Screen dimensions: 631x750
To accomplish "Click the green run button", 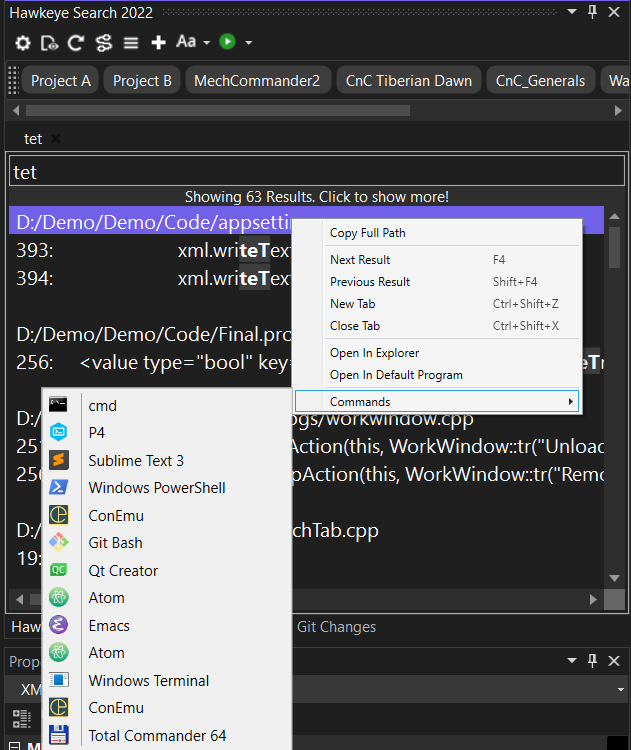I will coord(227,42).
